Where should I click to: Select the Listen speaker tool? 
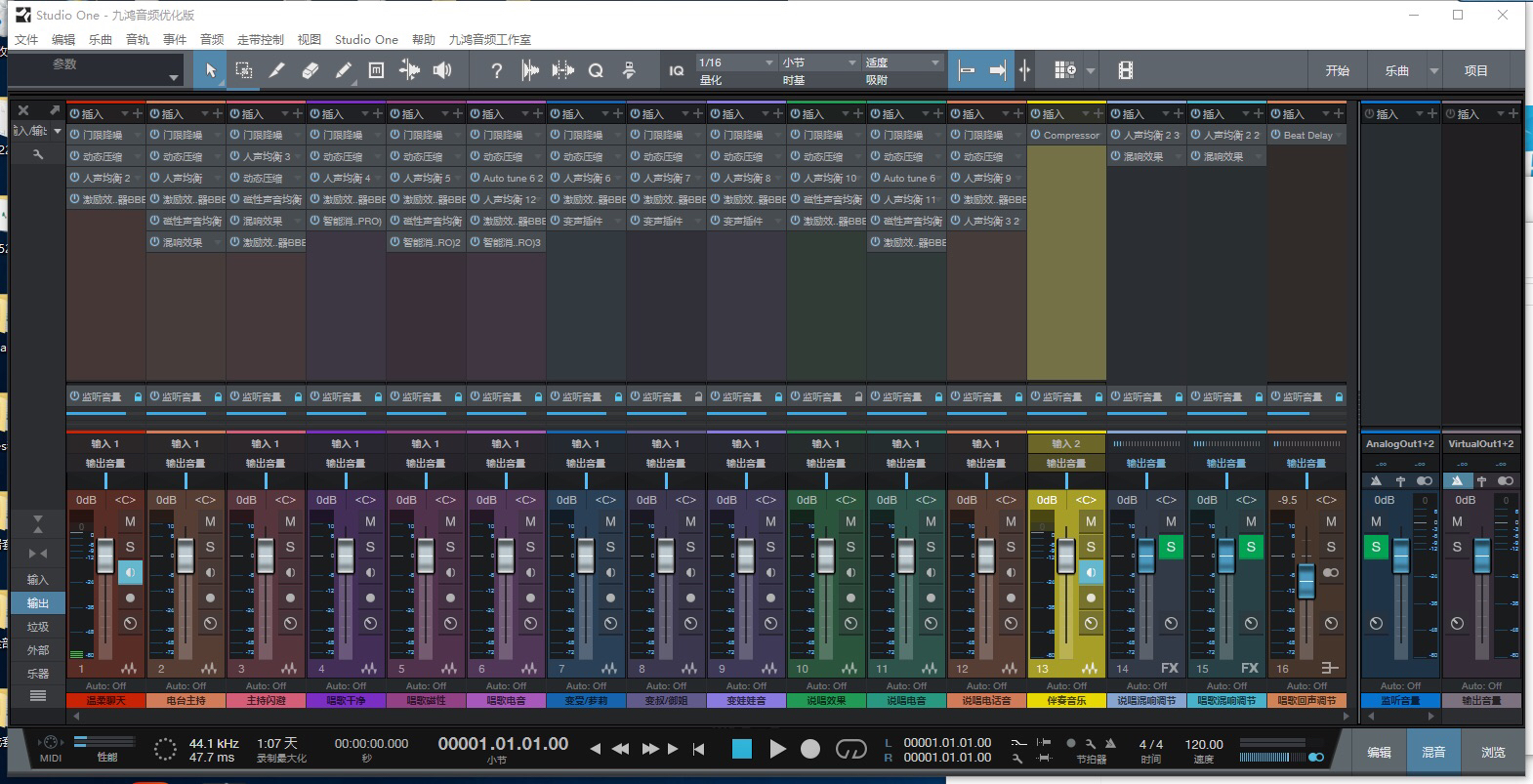pyautogui.click(x=443, y=70)
